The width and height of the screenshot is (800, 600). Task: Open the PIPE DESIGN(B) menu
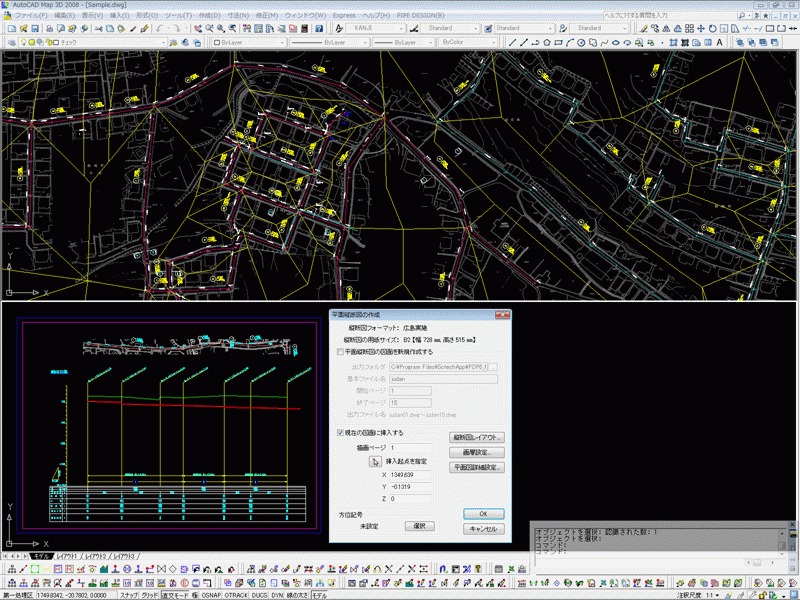point(419,17)
